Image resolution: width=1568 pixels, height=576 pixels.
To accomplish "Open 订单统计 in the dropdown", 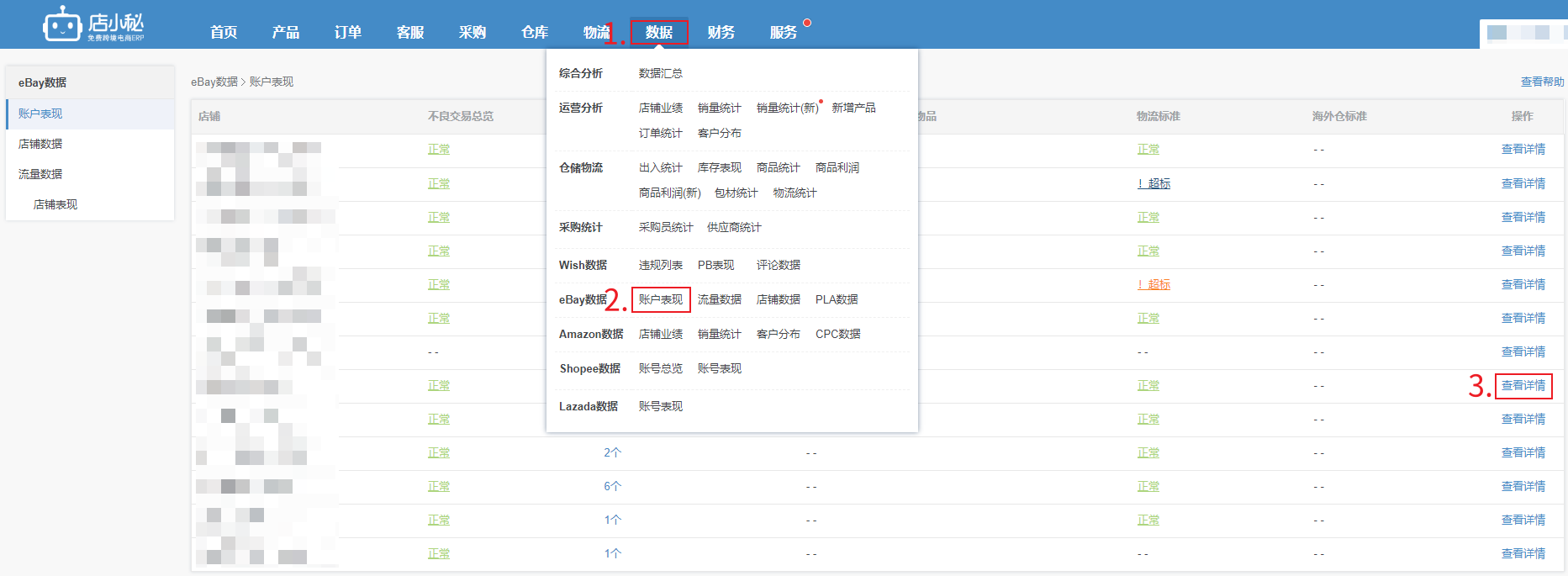I will pos(661,133).
